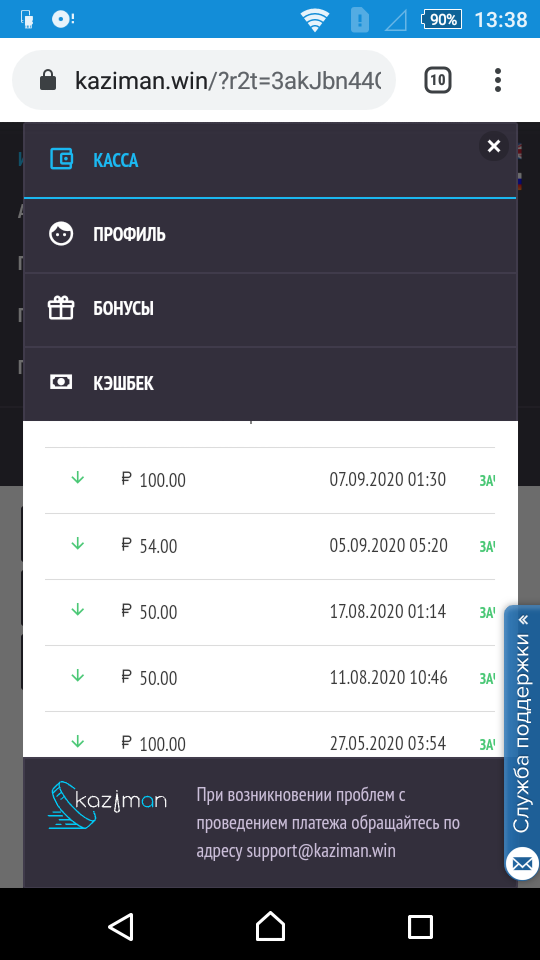Select the Профиль face icon
Viewport: 540px width, 960px height.
pyautogui.click(x=61, y=234)
